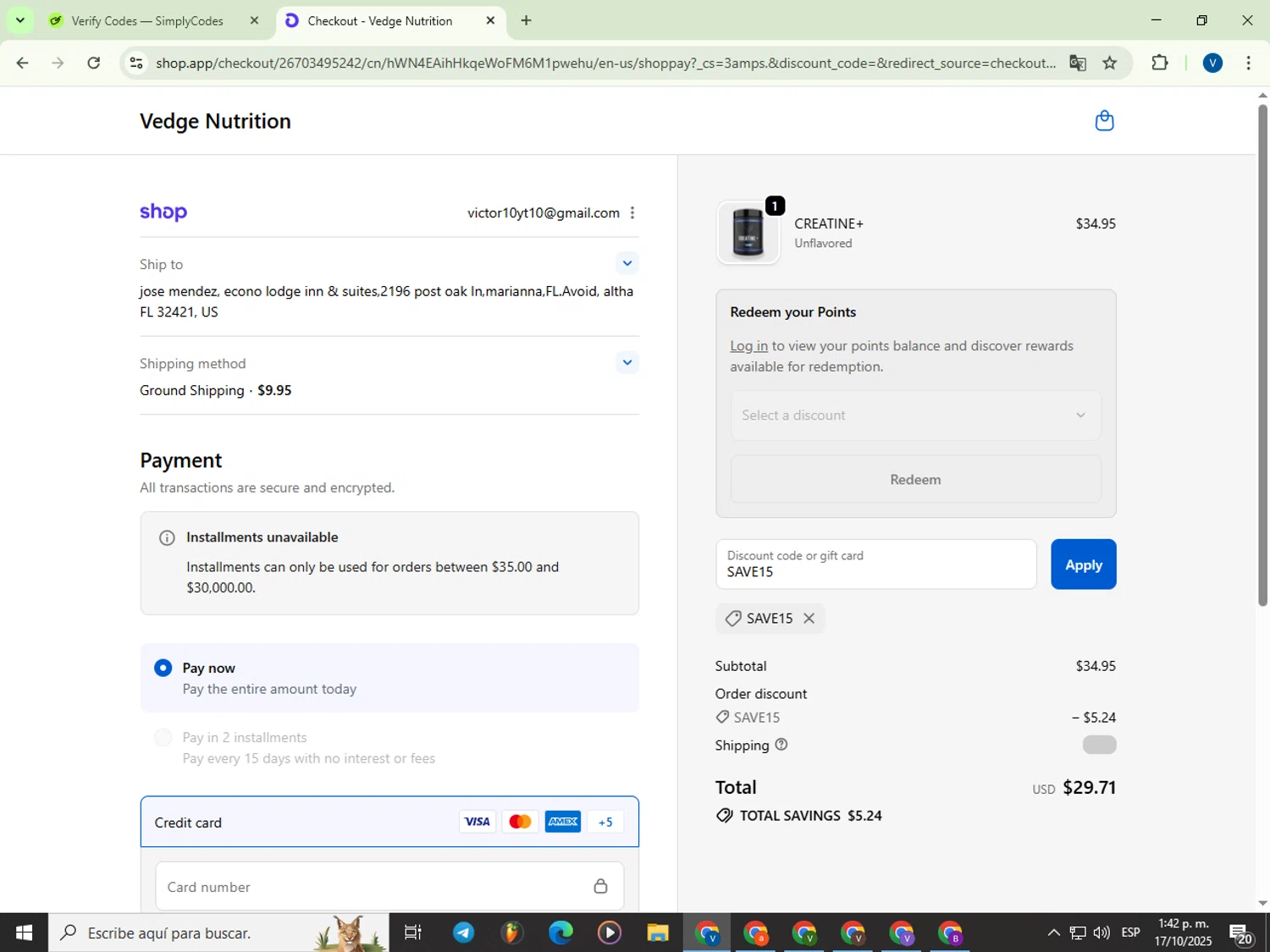The width and height of the screenshot is (1270, 952).
Task: Open the notifications center icon
Action: point(1241,933)
